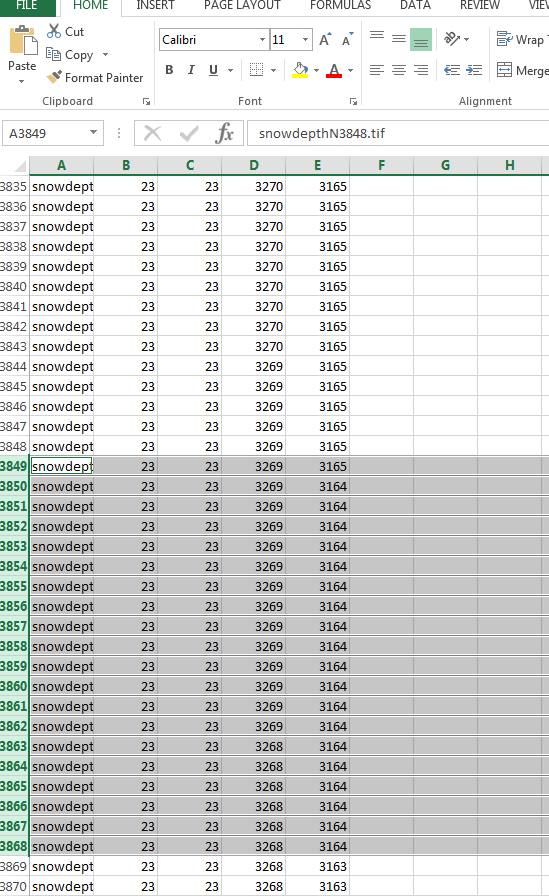Image resolution: width=549 pixels, height=896 pixels.
Task: Click the Merge cells button
Action: 522,70
